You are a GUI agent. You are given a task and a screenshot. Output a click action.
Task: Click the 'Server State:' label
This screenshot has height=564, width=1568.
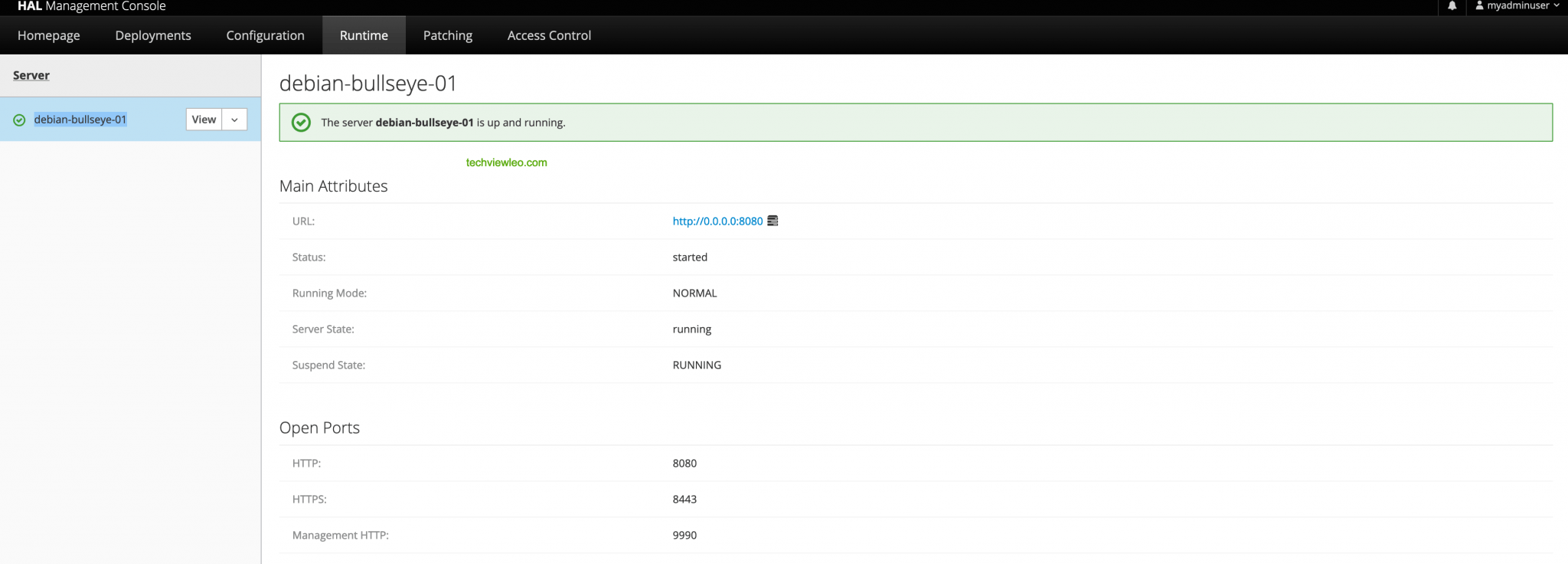coord(323,329)
